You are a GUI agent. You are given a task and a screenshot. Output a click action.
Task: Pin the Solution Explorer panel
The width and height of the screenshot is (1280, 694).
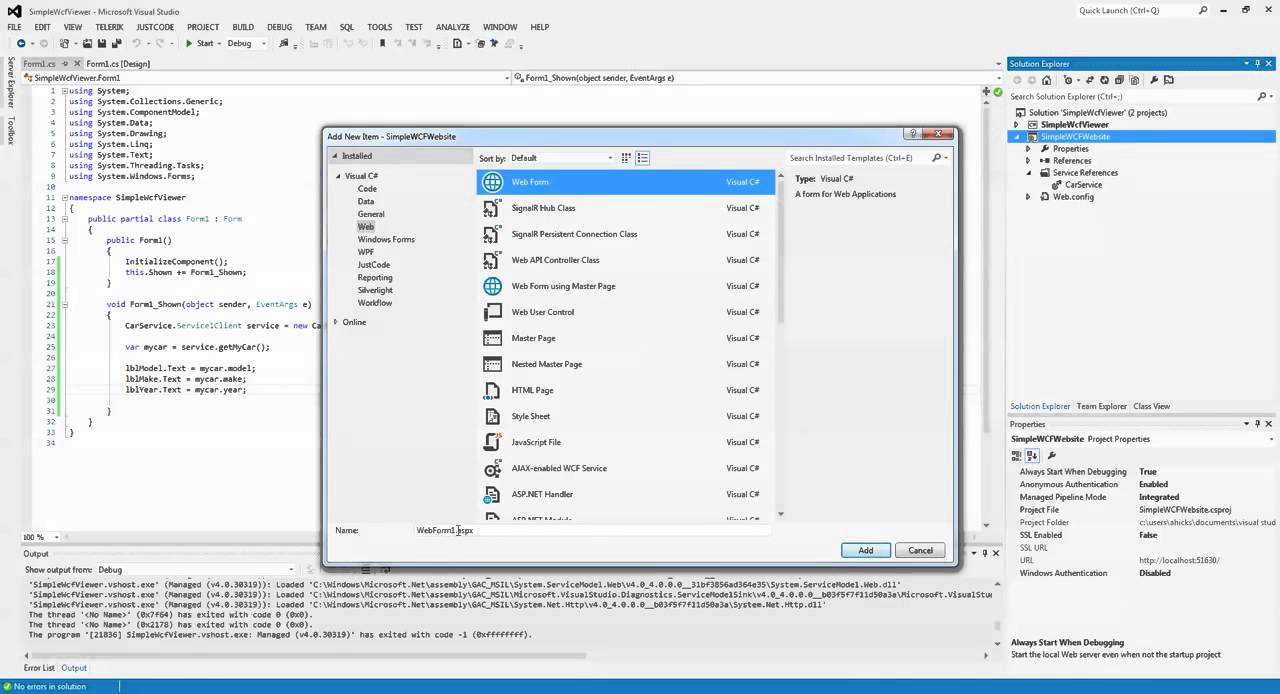(1257, 64)
